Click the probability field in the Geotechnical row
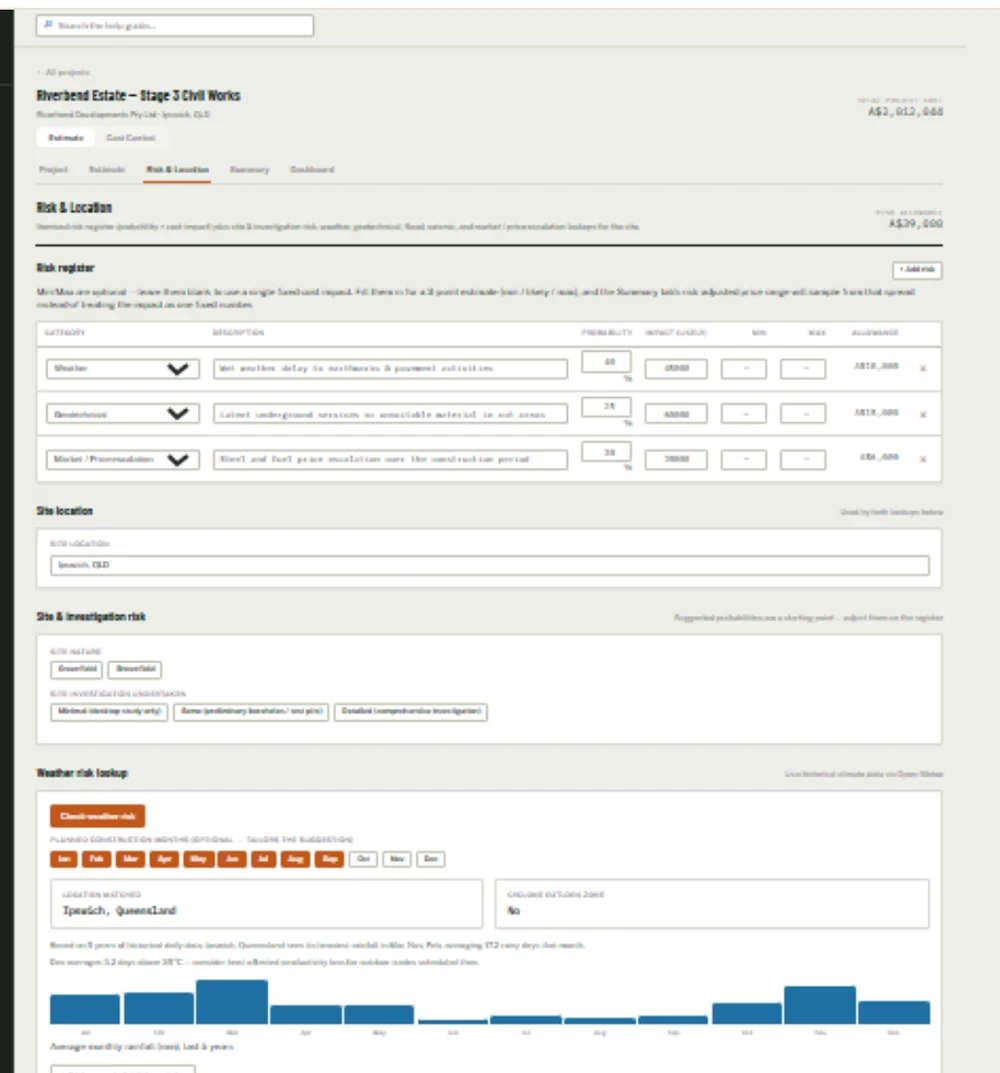1000x1073 pixels. click(606, 406)
